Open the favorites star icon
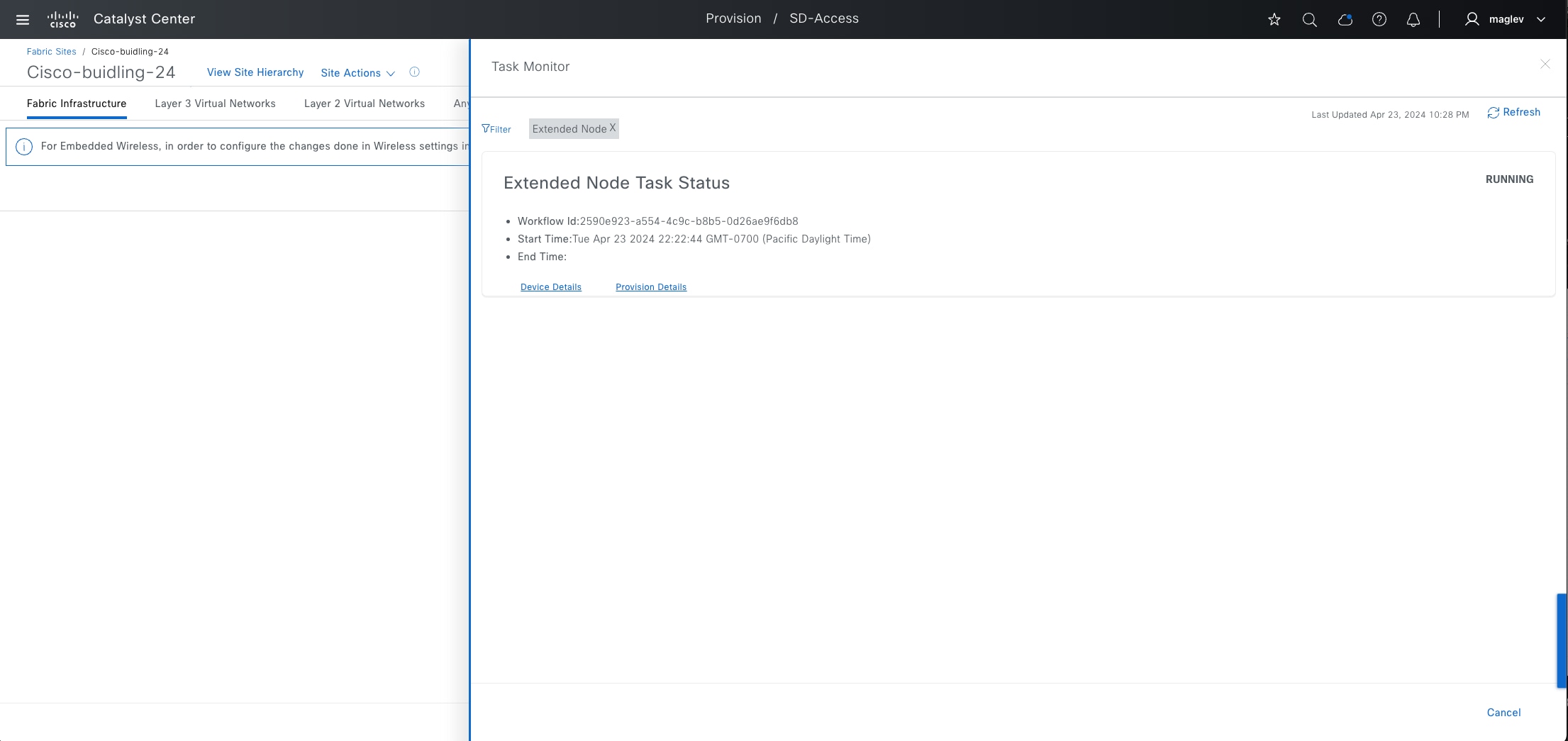Screen dimensions: 1568x741 tap(1274, 19)
